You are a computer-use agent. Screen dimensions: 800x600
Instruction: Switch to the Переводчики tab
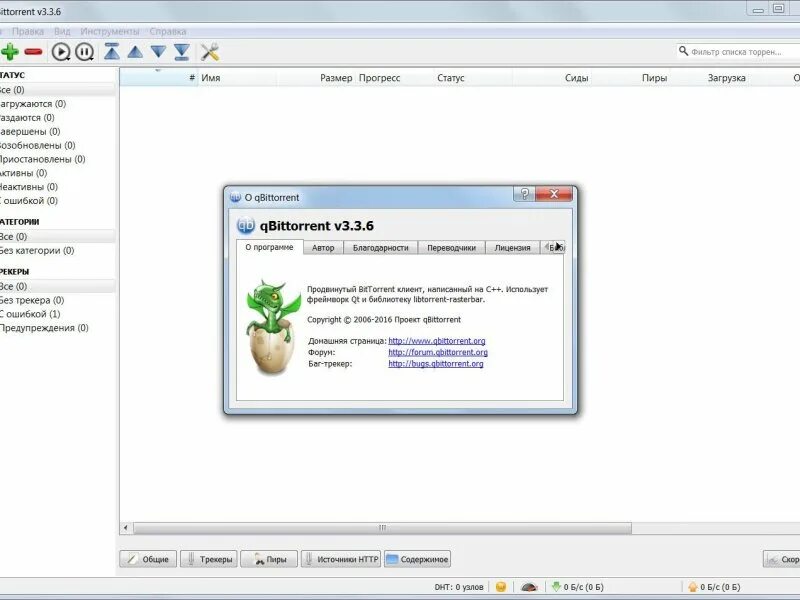(452, 248)
